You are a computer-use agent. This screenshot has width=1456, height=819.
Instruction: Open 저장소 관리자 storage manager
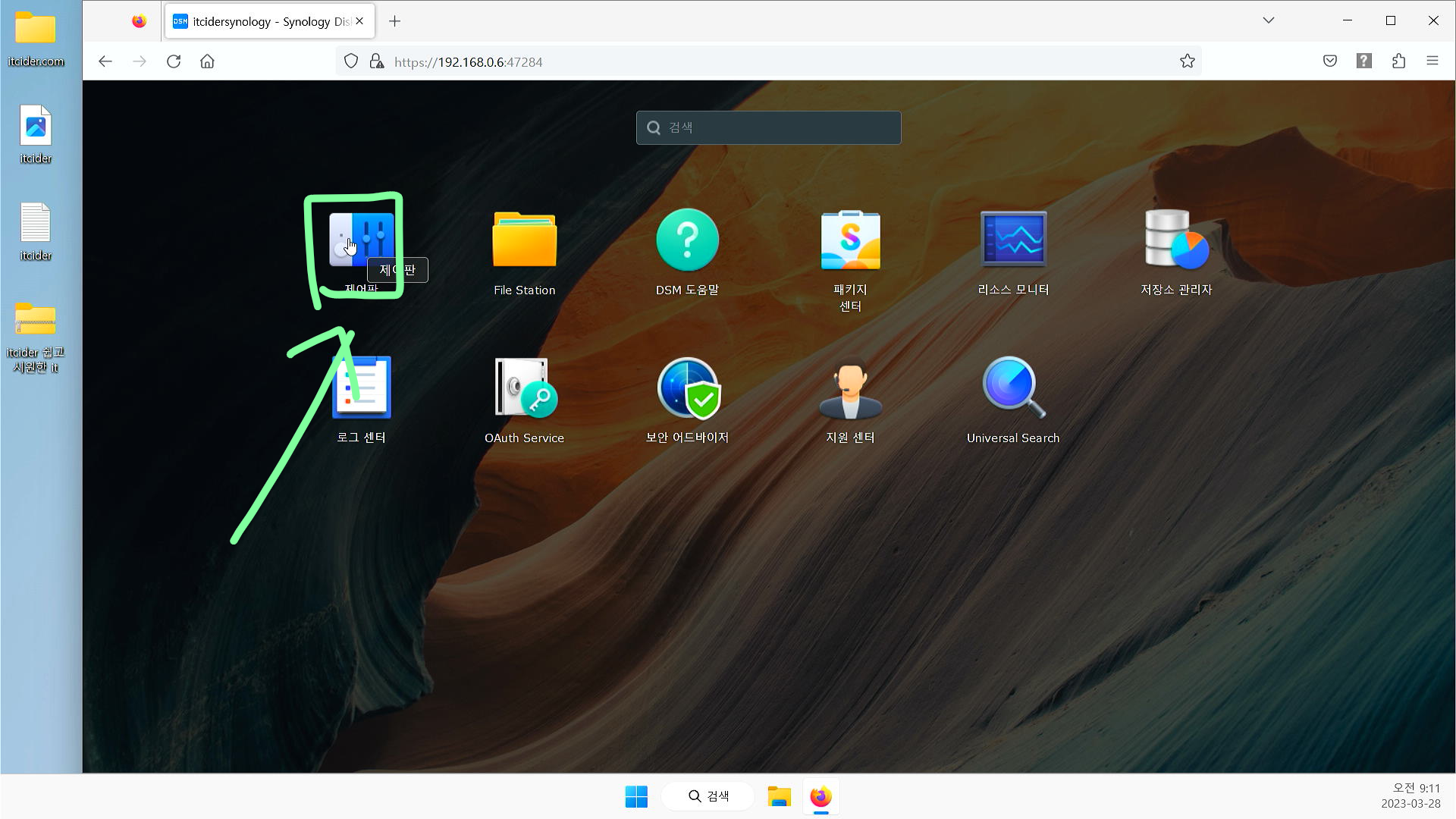point(1176,240)
